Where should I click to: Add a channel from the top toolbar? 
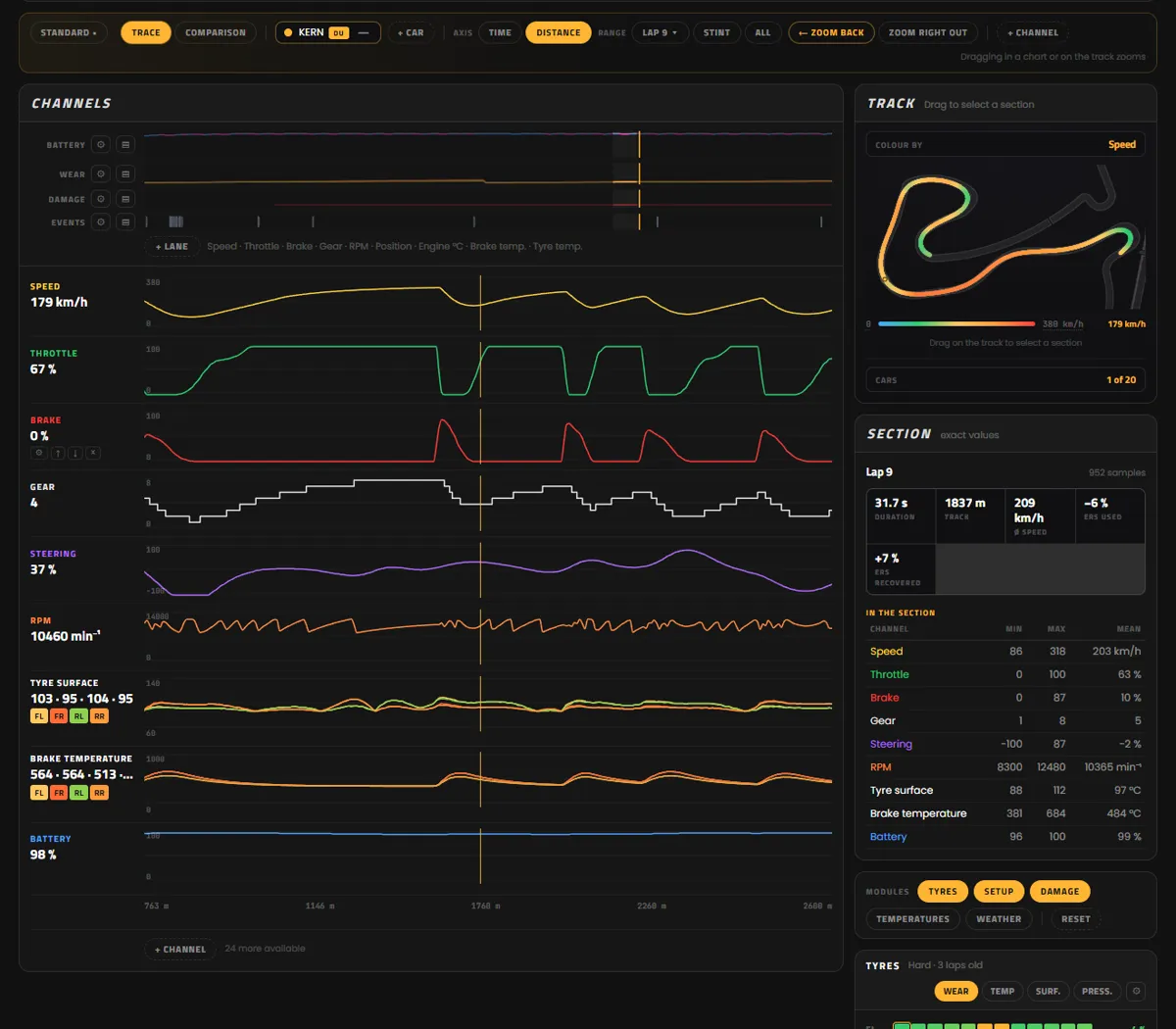[1033, 32]
